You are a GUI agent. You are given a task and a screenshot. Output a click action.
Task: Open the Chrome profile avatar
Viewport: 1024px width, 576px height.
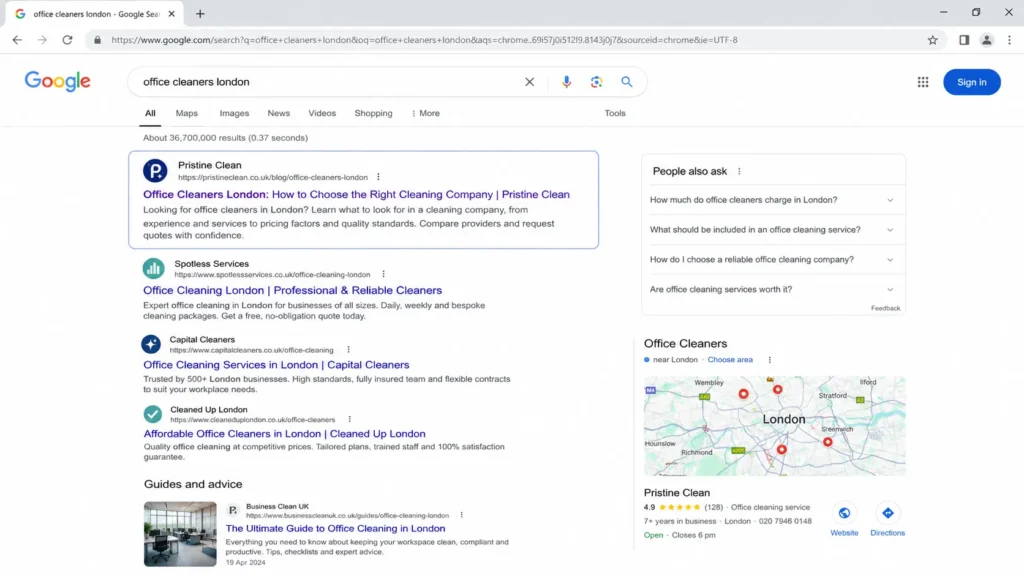point(987,40)
